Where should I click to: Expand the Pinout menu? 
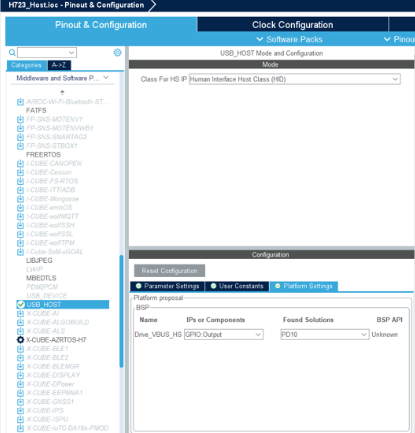point(399,39)
